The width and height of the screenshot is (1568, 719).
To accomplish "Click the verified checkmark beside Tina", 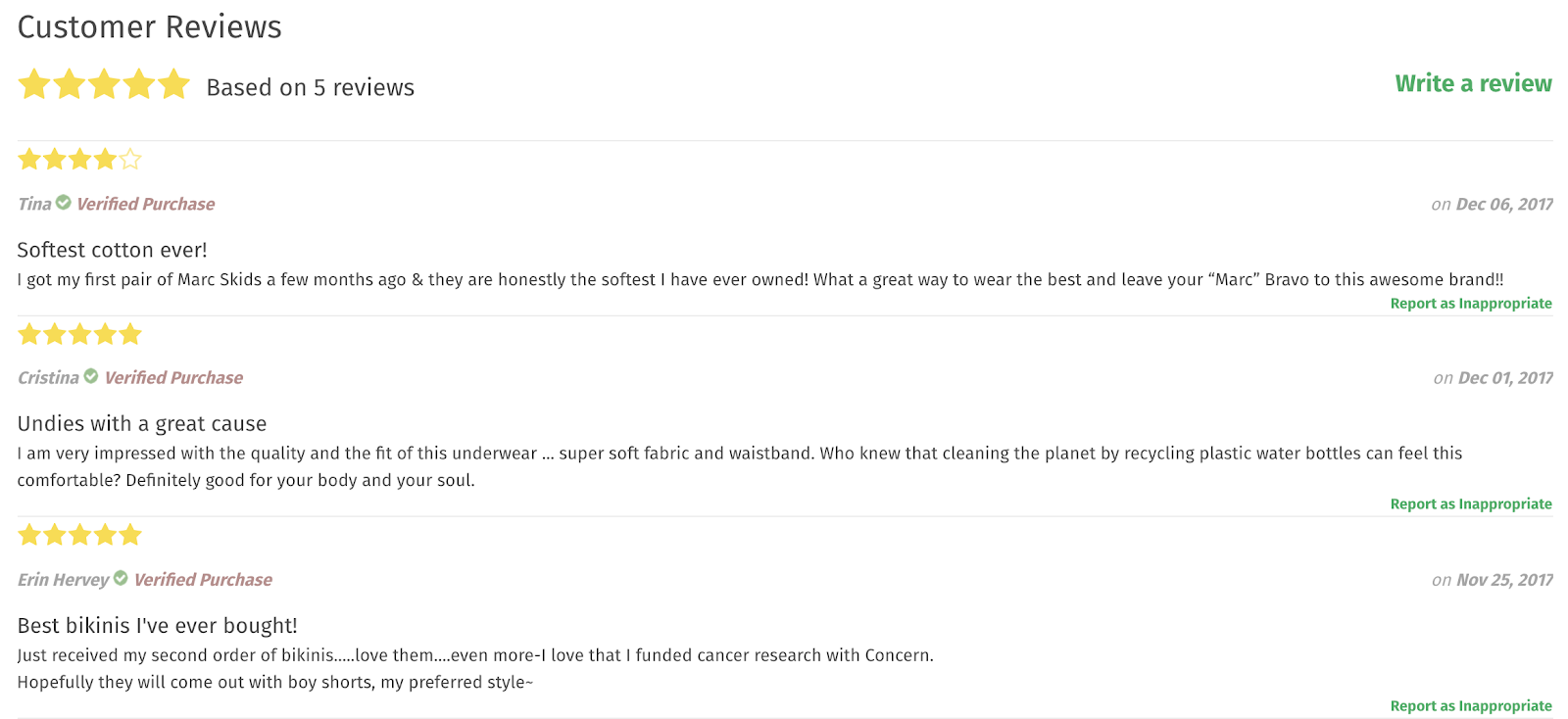I will [64, 203].
